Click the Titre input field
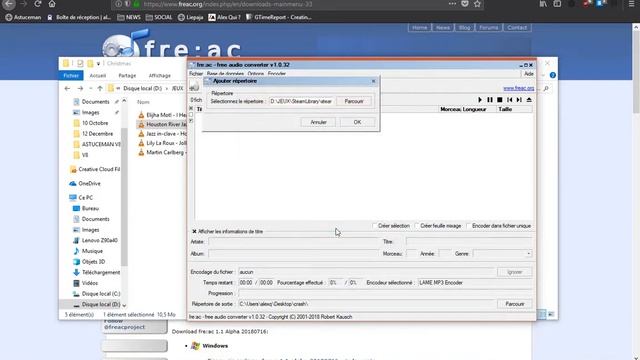The width and height of the screenshot is (640, 360). (469, 242)
